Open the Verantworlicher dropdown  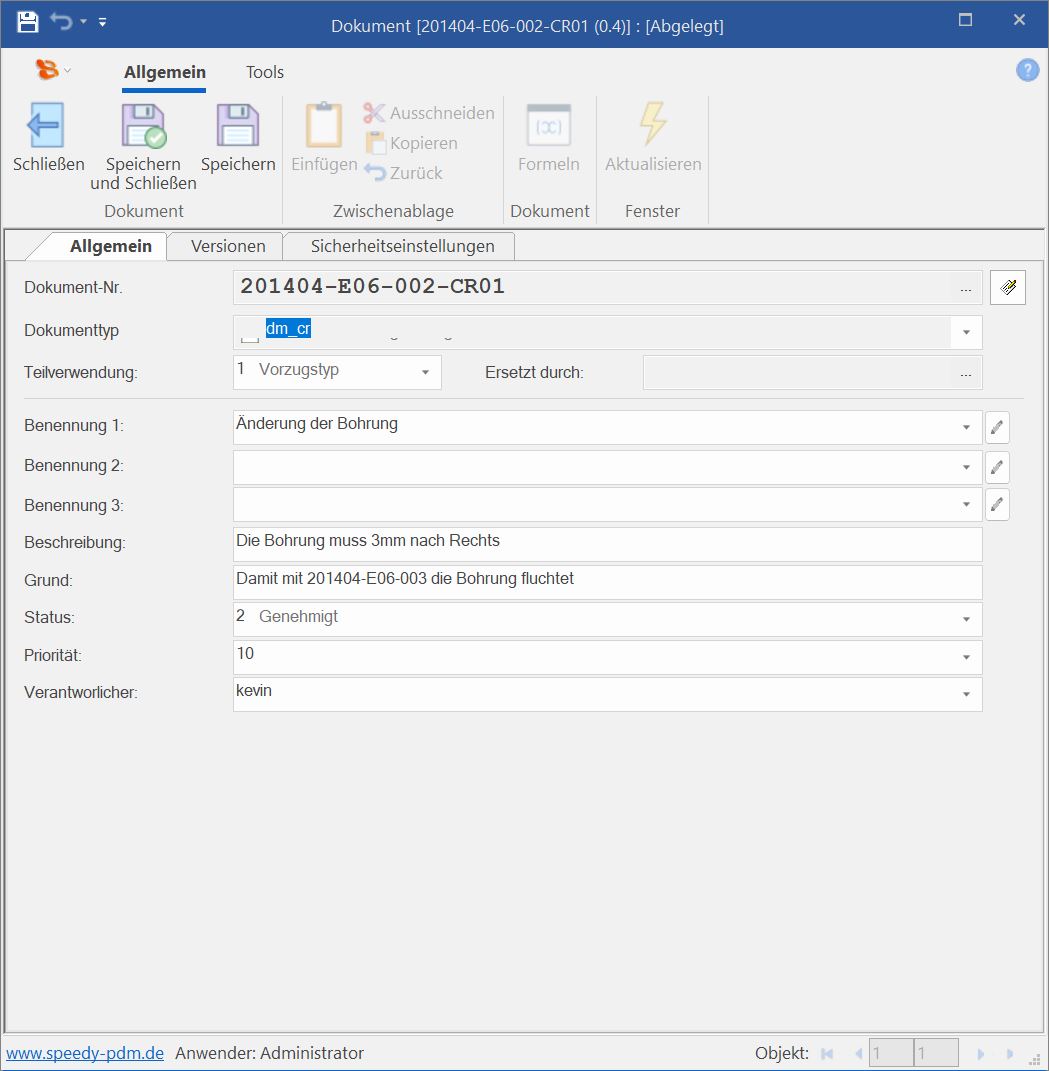pos(966,694)
